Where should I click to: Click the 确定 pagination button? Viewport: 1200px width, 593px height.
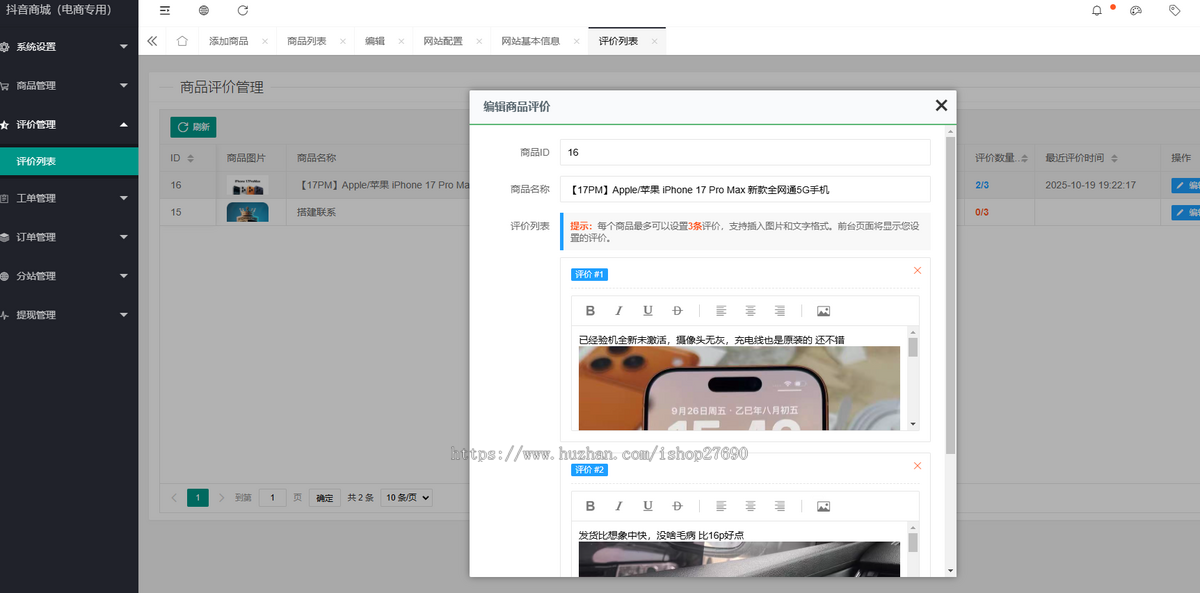(x=325, y=498)
